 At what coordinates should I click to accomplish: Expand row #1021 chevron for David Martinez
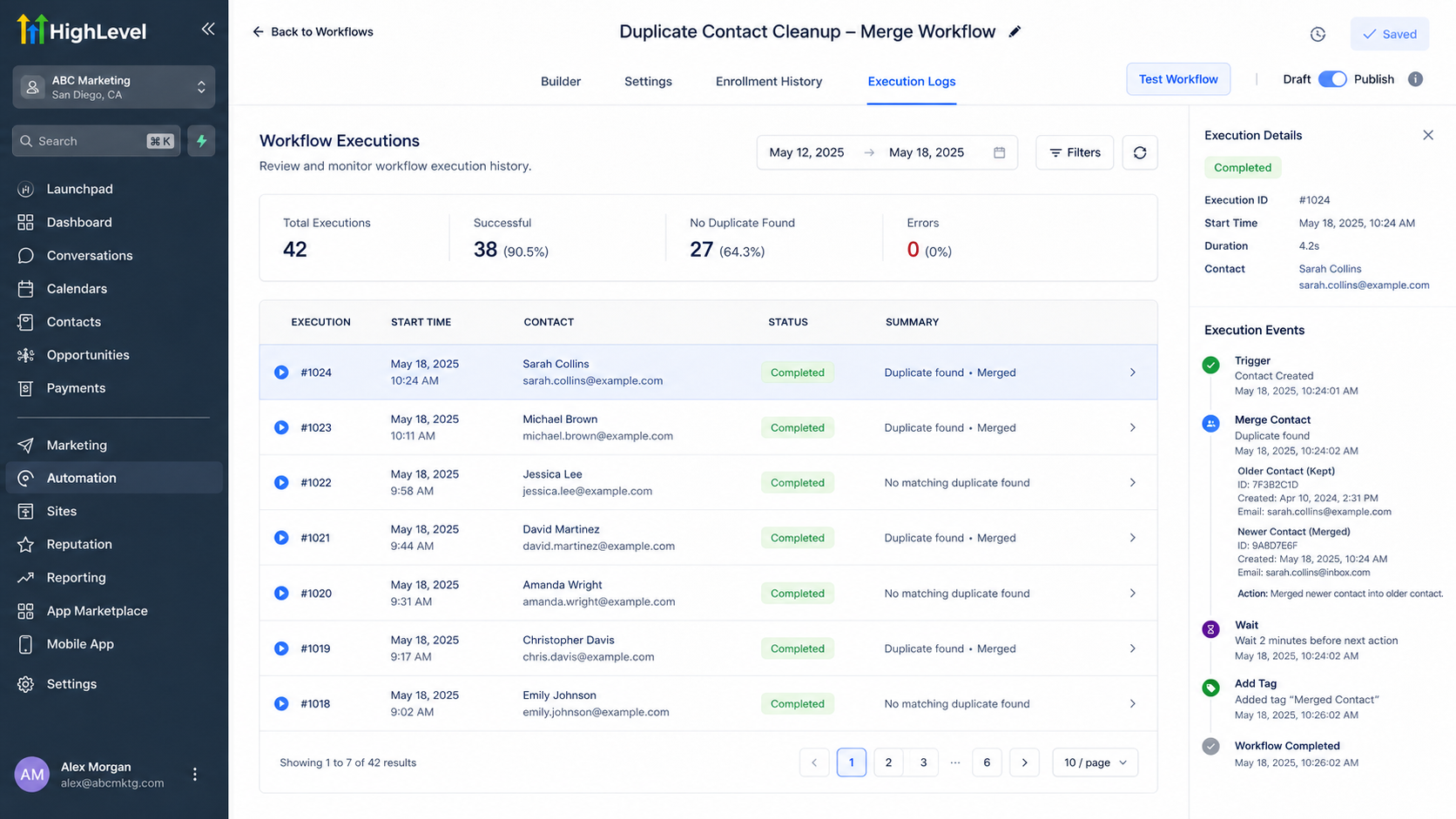1133,538
